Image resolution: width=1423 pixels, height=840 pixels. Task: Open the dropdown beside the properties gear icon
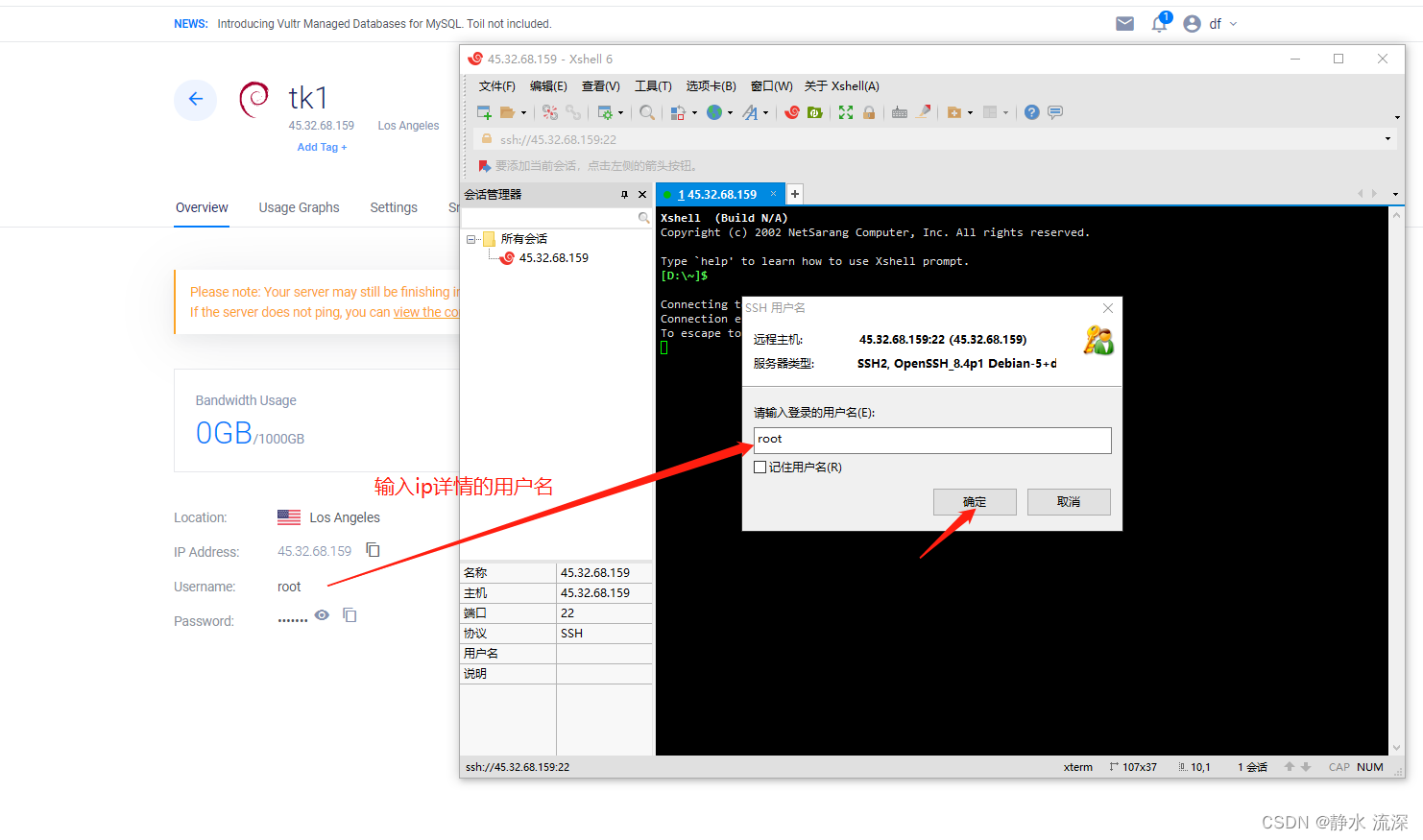coord(620,113)
